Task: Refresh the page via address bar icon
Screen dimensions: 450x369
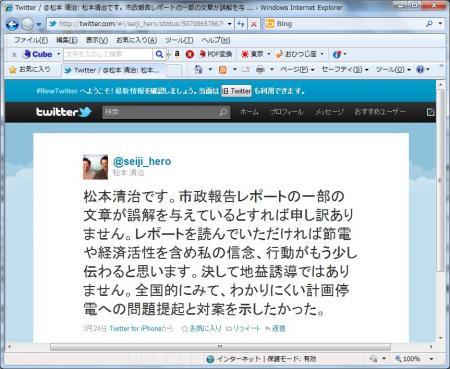Action: [x=241, y=24]
